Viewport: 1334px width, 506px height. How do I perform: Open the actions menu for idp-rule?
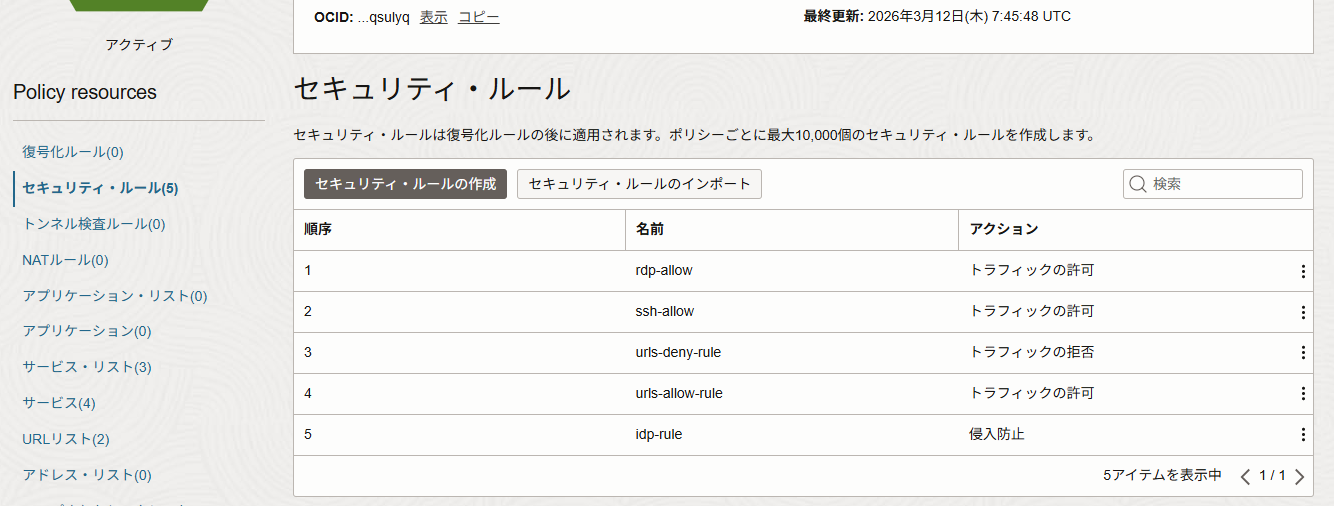click(1302, 435)
